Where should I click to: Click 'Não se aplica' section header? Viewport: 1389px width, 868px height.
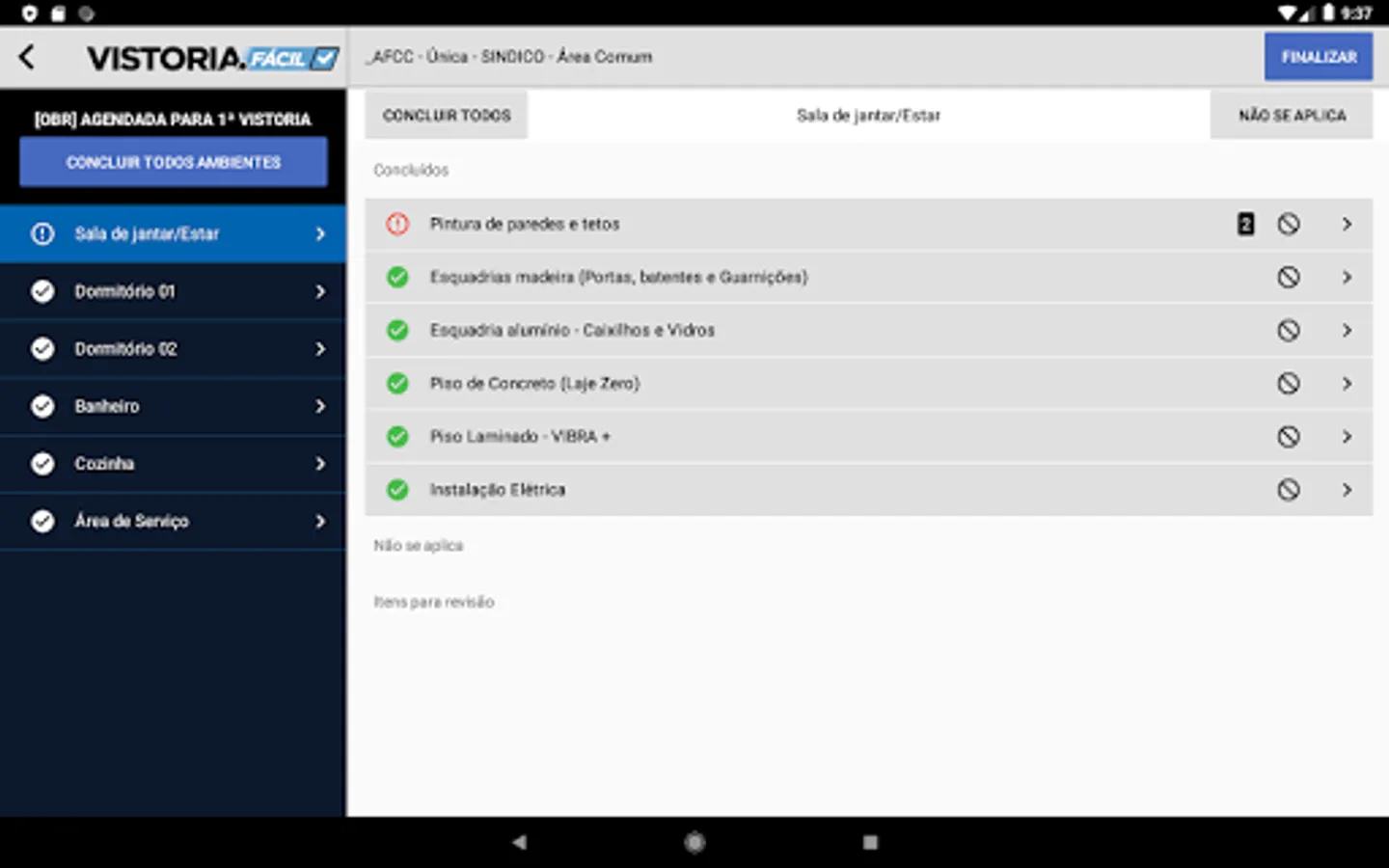pyautogui.click(x=419, y=546)
